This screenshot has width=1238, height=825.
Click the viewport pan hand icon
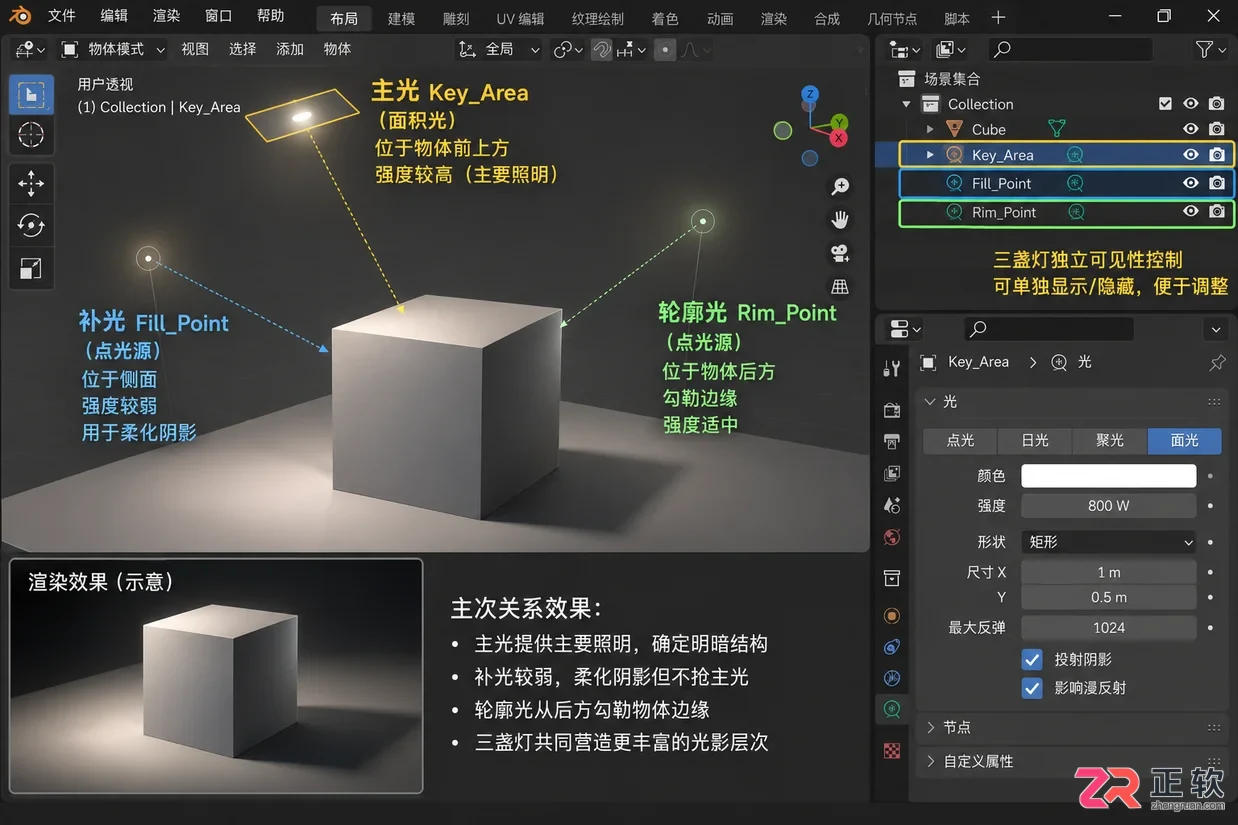click(x=840, y=220)
